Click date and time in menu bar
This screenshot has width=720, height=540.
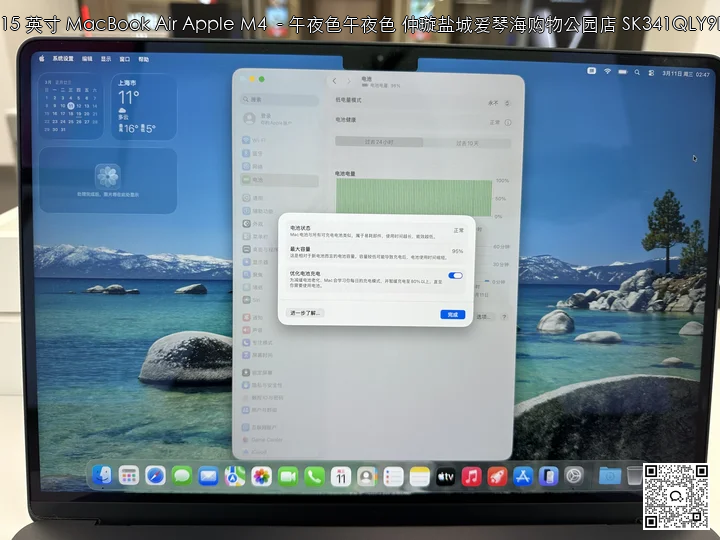686,74
